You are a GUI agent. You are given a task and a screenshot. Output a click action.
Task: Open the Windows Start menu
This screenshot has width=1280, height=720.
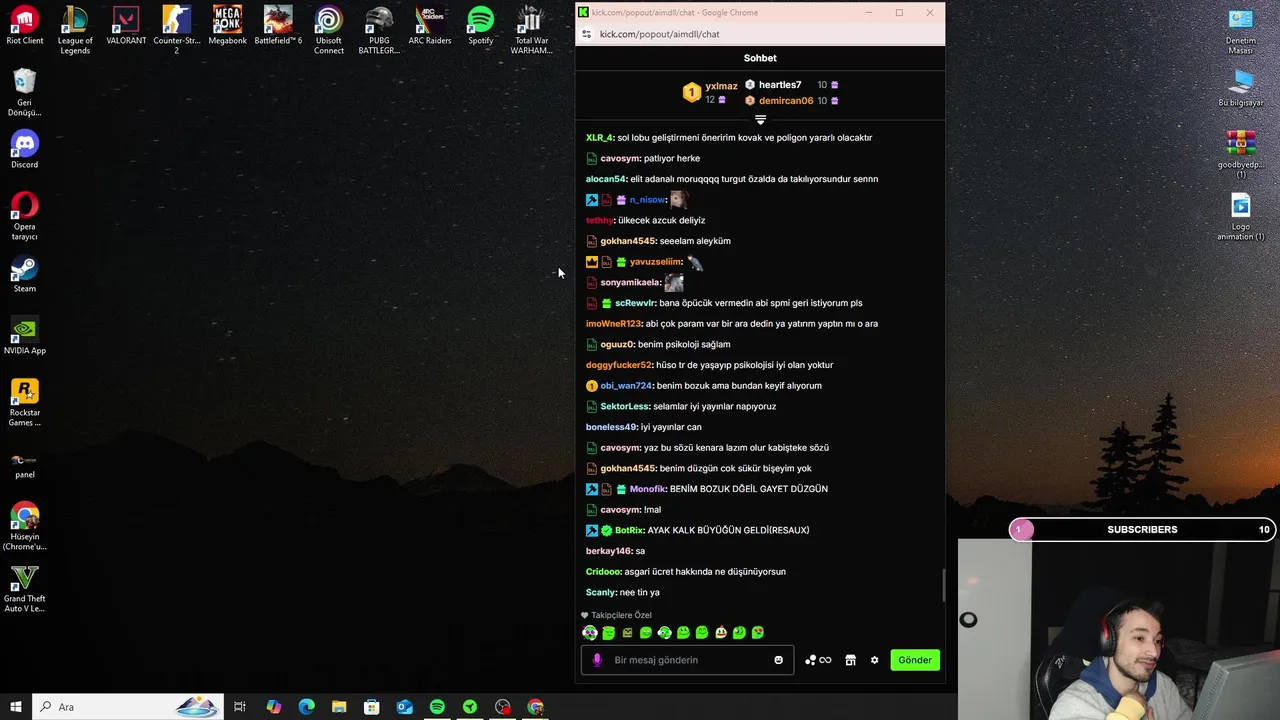coord(15,707)
